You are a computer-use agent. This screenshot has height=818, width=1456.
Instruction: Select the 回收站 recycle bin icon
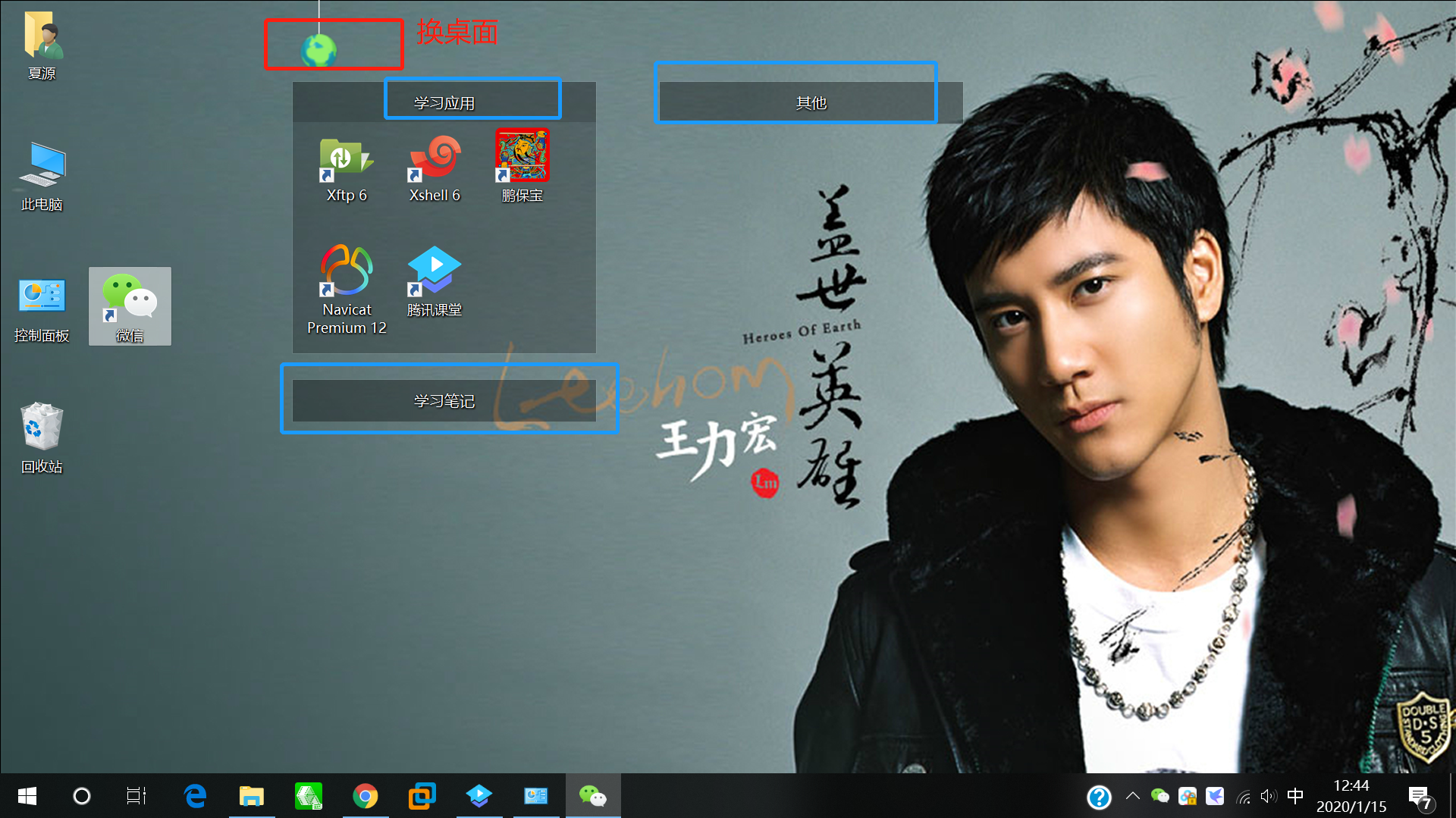(x=42, y=438)
